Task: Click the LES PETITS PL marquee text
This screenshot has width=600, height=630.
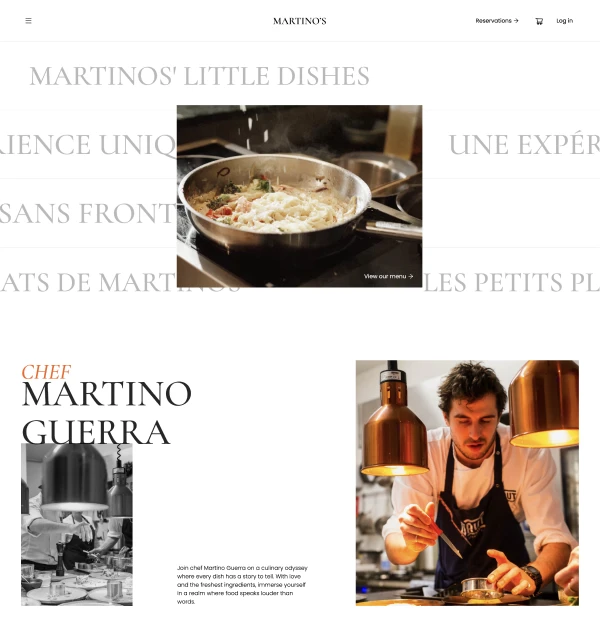Action: click(x=511, y=282)
